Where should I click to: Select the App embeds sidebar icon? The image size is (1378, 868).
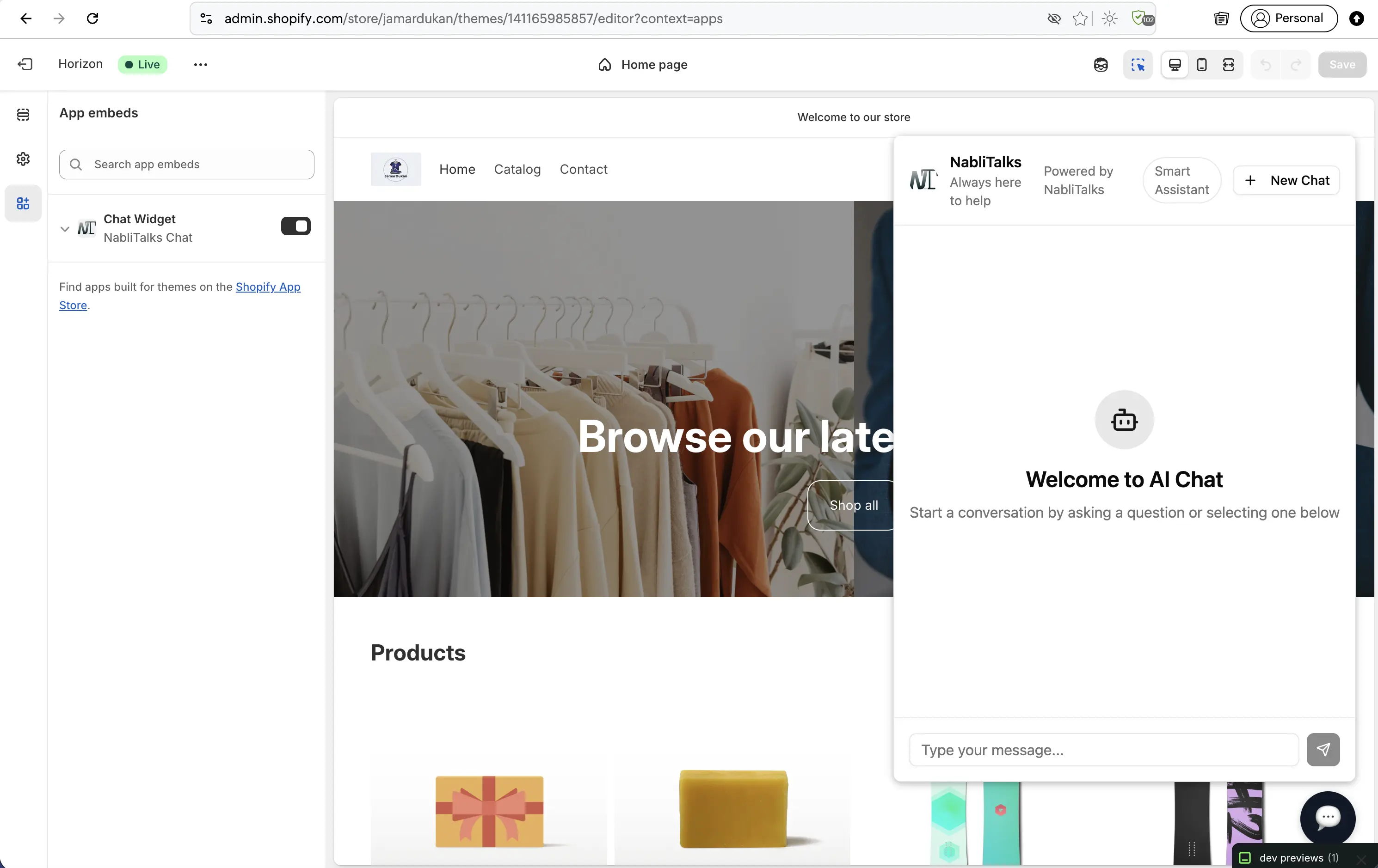tap(23, 203)
